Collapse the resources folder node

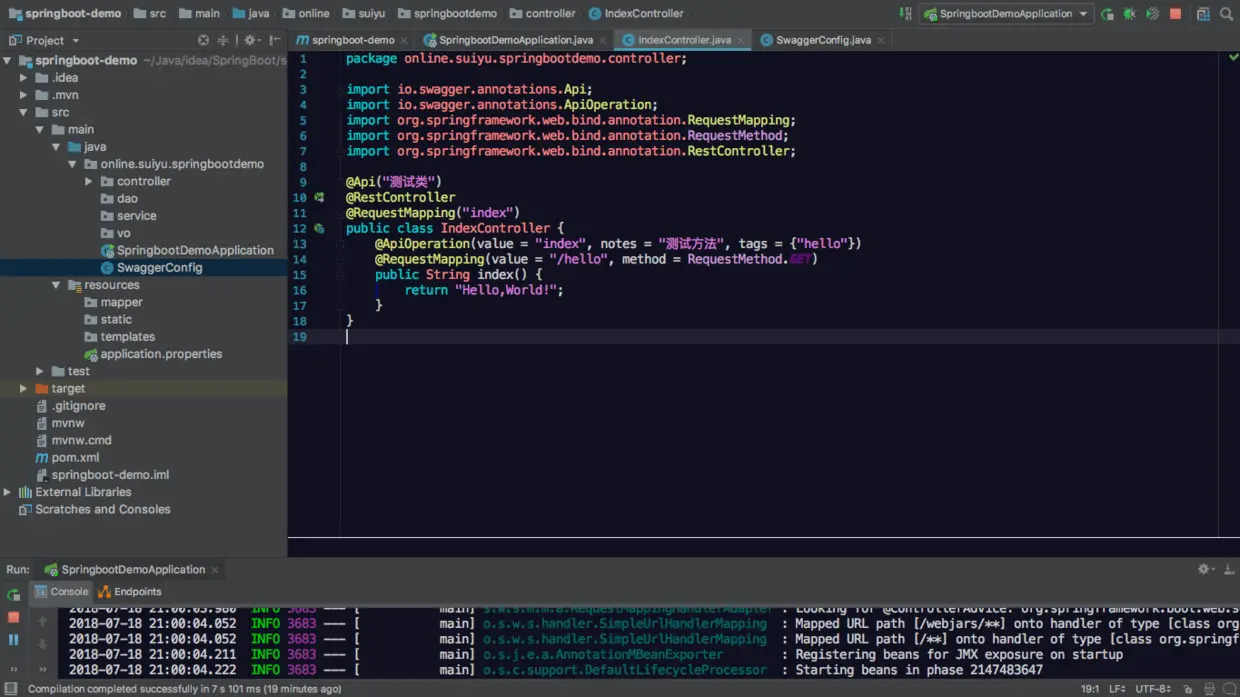[56, 285]
